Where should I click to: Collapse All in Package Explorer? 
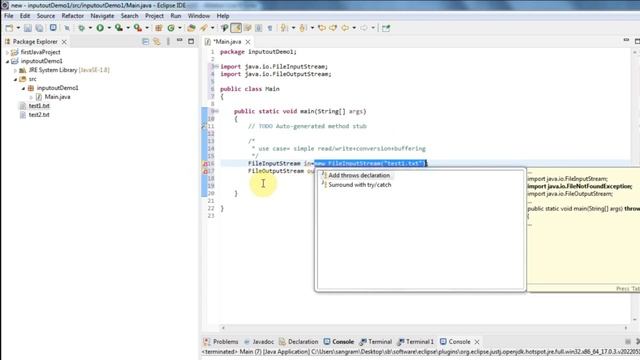145,42
